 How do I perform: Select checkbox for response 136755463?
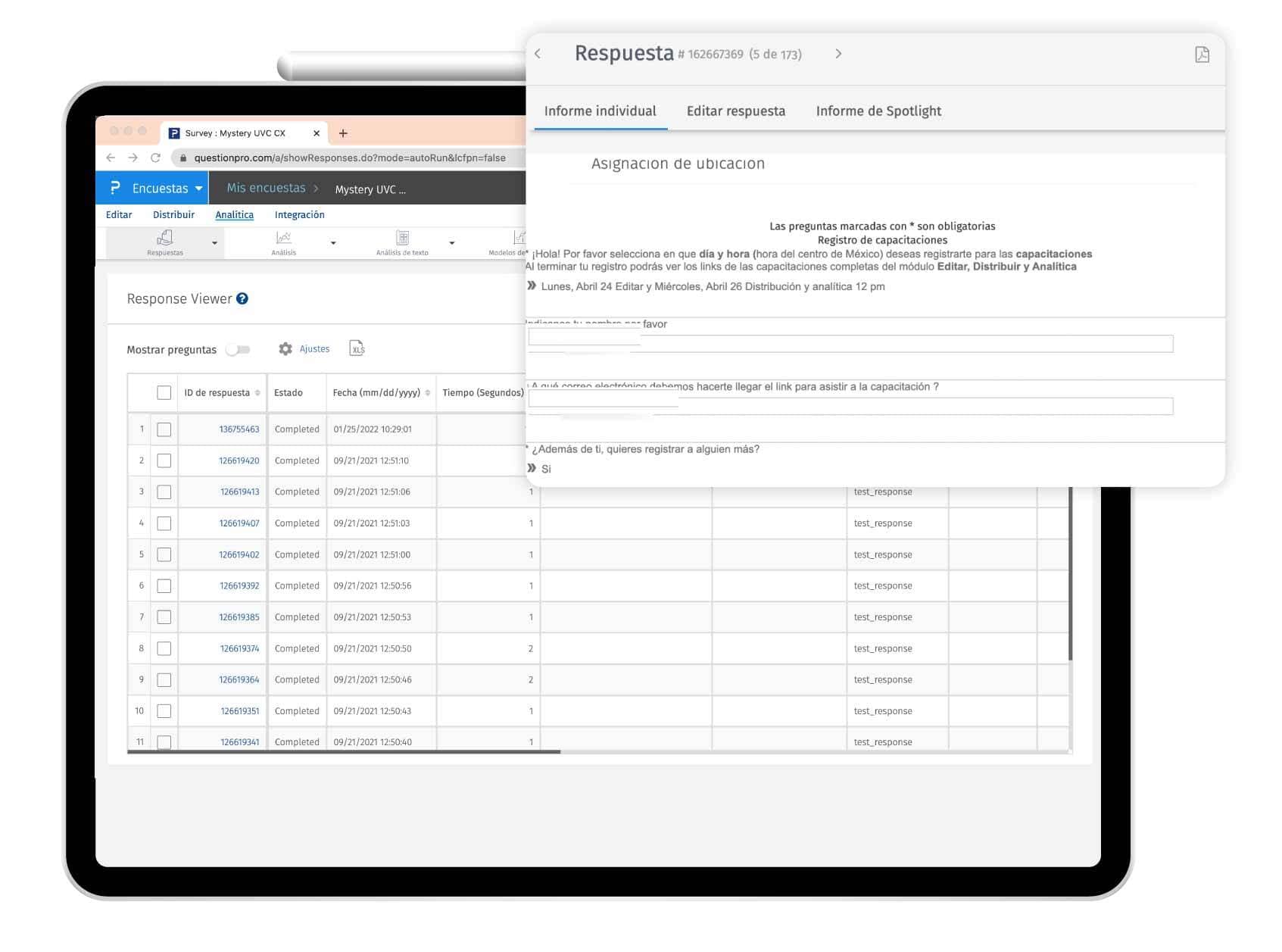(x=164, y=429)
